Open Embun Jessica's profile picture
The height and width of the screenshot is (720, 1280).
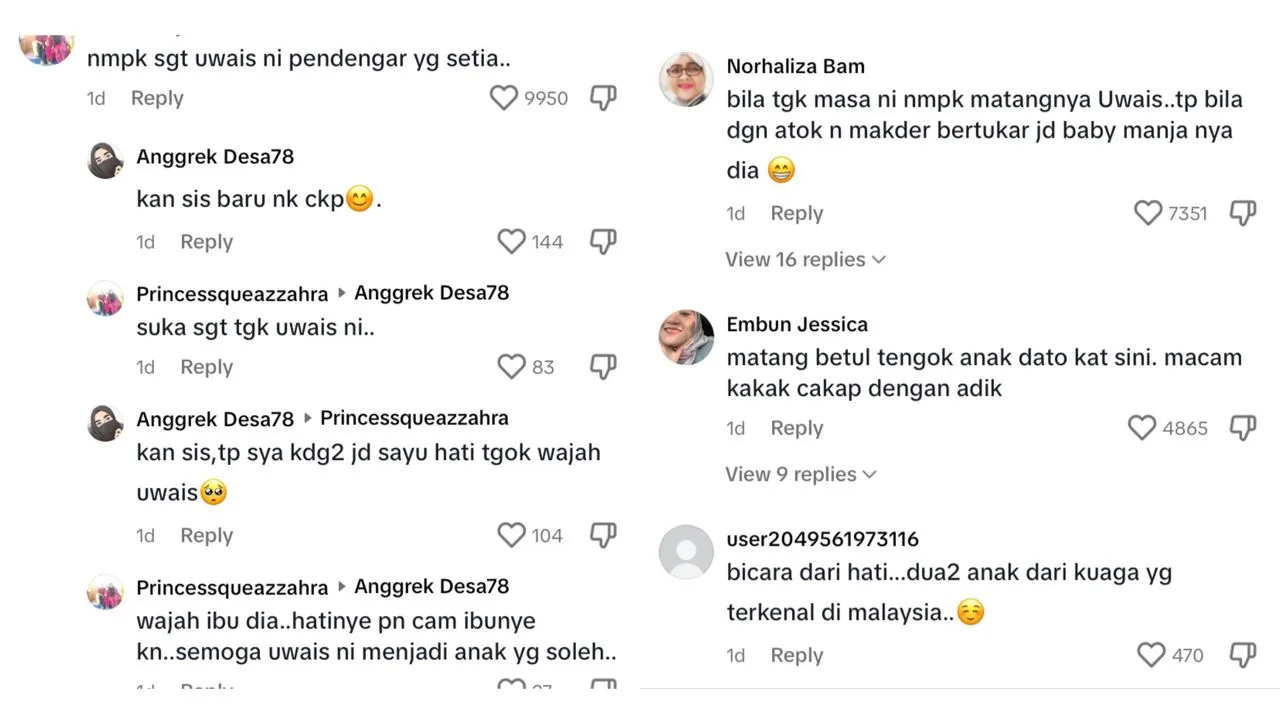tap(686, 337)
